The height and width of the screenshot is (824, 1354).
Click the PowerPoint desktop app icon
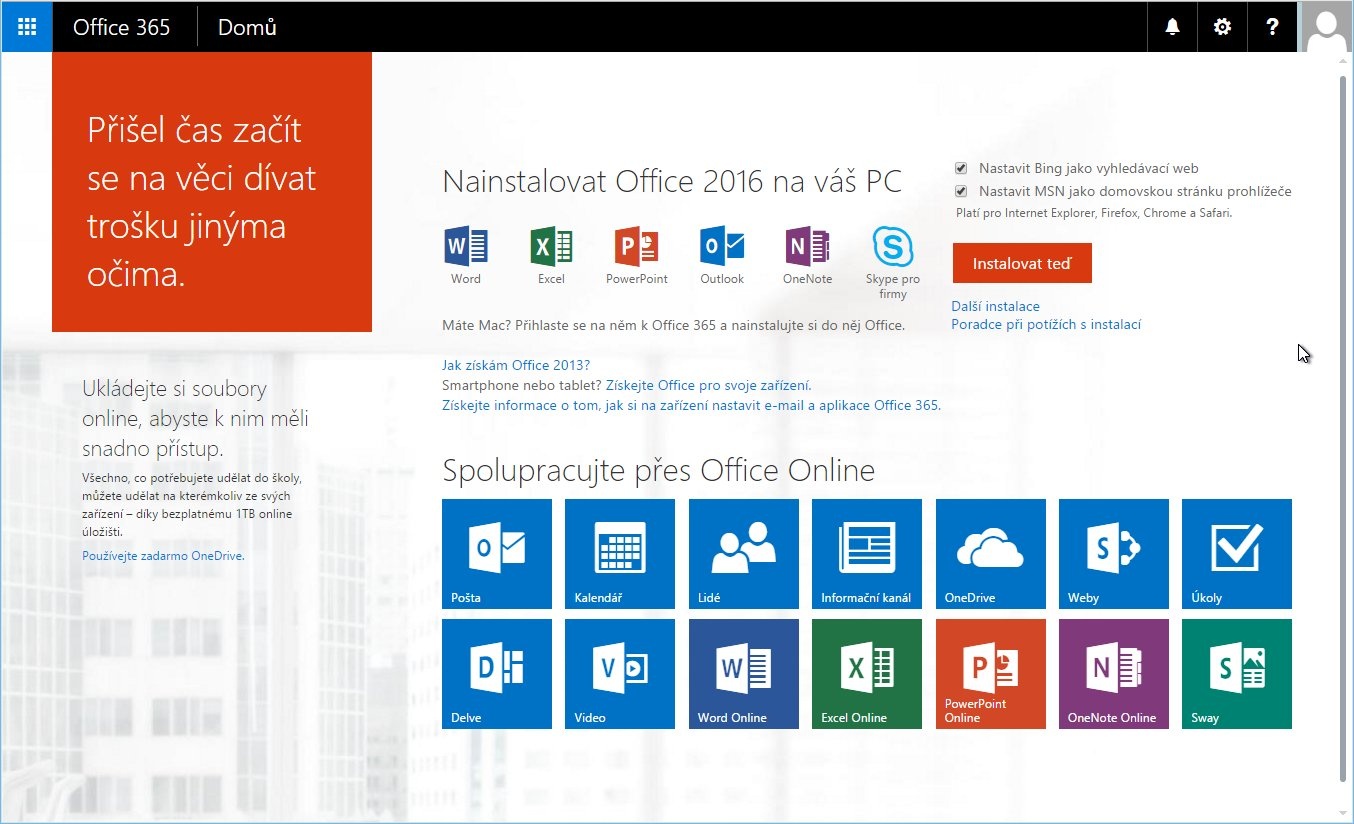coord(637,246)
